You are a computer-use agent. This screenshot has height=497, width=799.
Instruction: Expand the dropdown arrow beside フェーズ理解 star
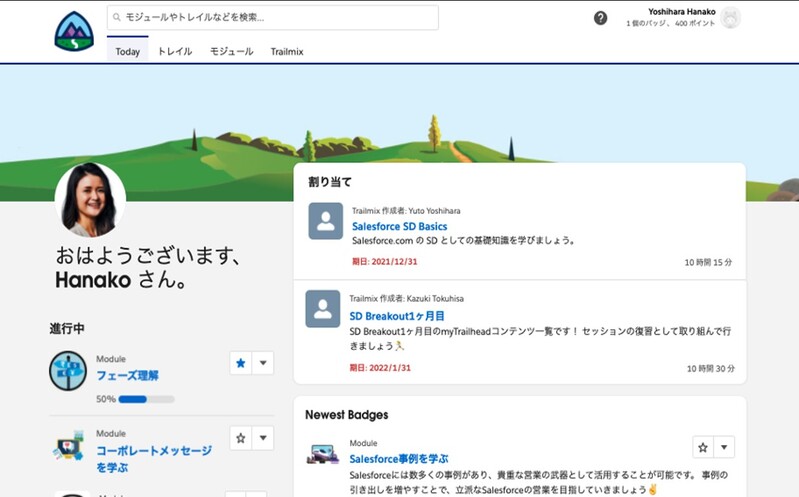point(263,363)
